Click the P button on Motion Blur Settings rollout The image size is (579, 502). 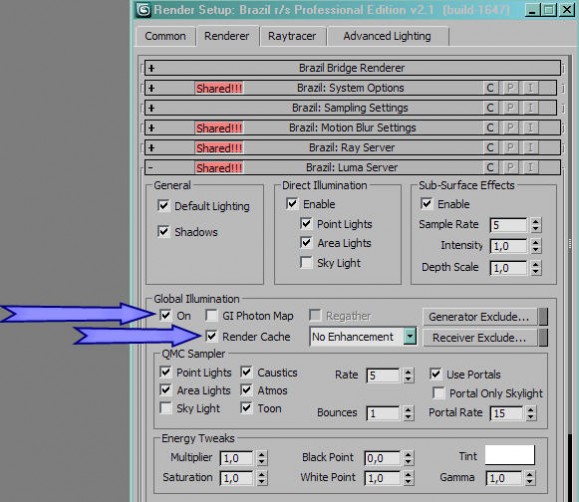pos(510,128)
